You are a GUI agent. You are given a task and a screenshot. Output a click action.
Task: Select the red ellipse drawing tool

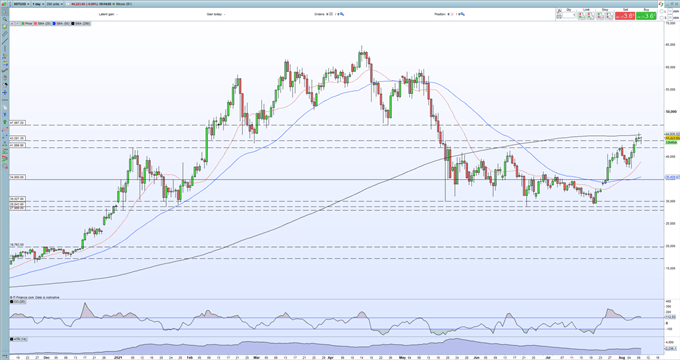tap(5, 130)
